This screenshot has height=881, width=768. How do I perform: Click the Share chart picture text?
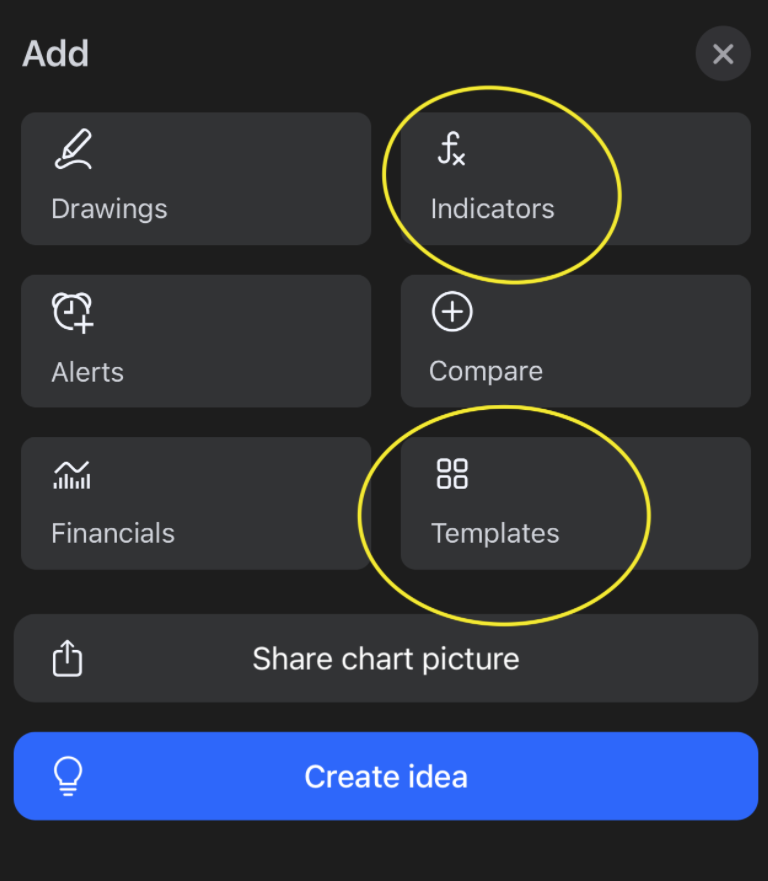coord(385,659)
